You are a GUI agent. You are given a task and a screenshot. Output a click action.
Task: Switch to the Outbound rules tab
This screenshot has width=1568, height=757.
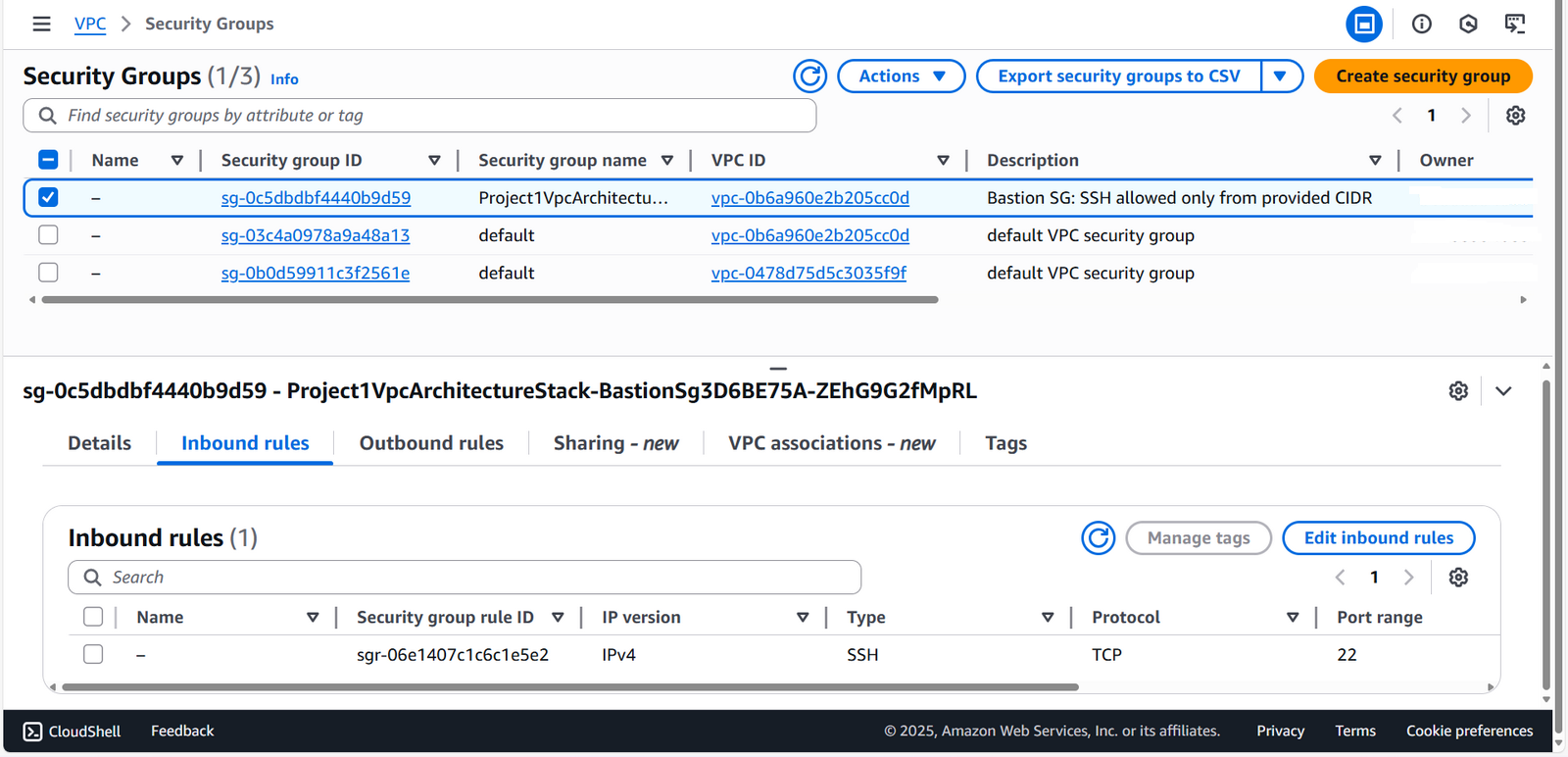(431, 443)
